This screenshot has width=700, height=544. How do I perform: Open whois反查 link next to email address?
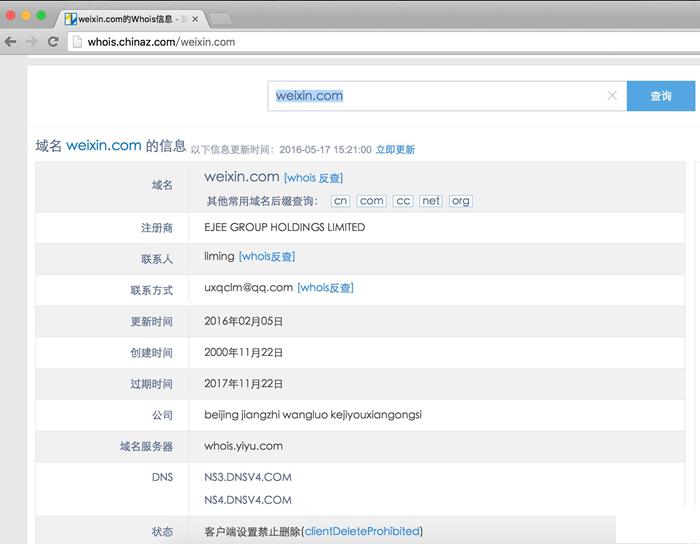[325, 288]
